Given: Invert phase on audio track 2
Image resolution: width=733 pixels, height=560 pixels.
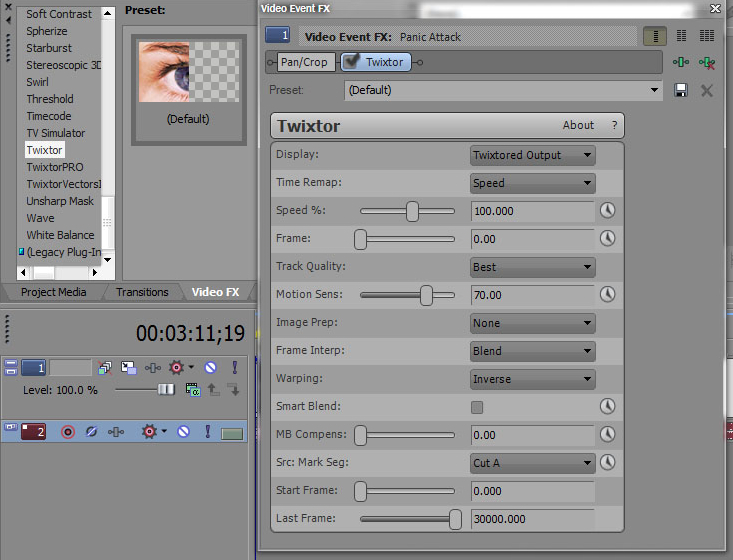Looking at the screenshot, I should 90,432.
